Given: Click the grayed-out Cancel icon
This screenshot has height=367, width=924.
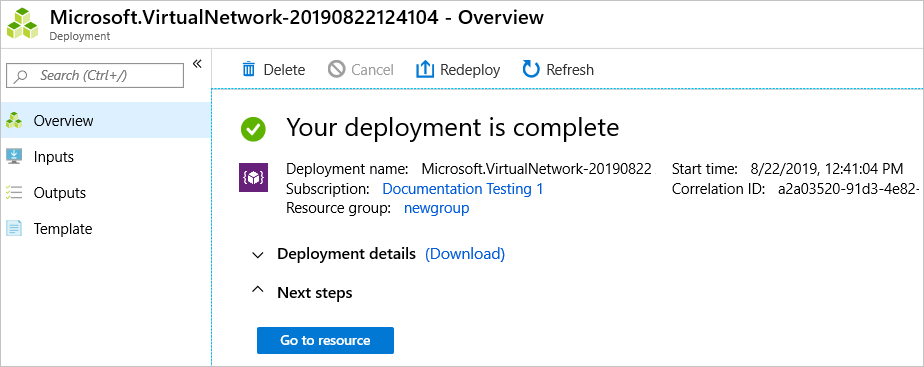Looking at the screenshot, I should pos(336,70).
